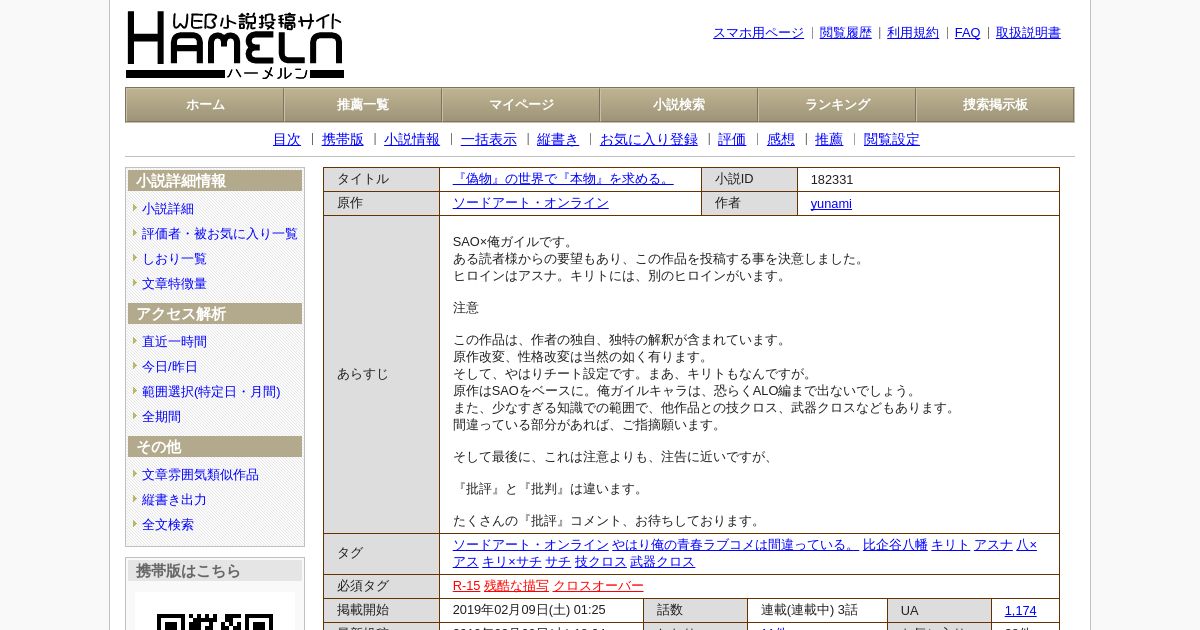Click お気に入り登録 link
The image size is (1200, 630).
[x=649, y=140]
